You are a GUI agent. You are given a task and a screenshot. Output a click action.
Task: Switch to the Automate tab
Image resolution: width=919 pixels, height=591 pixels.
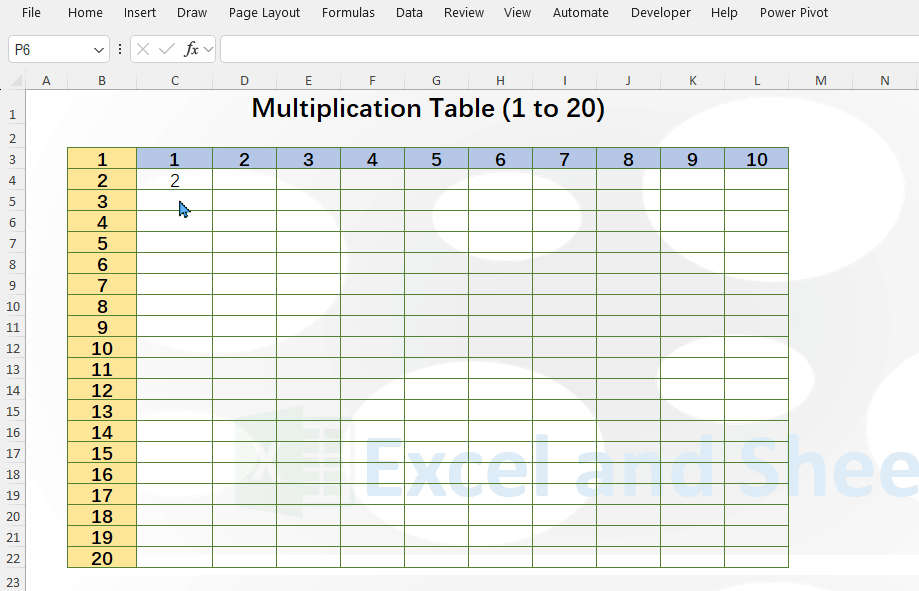tap(580, 13)
